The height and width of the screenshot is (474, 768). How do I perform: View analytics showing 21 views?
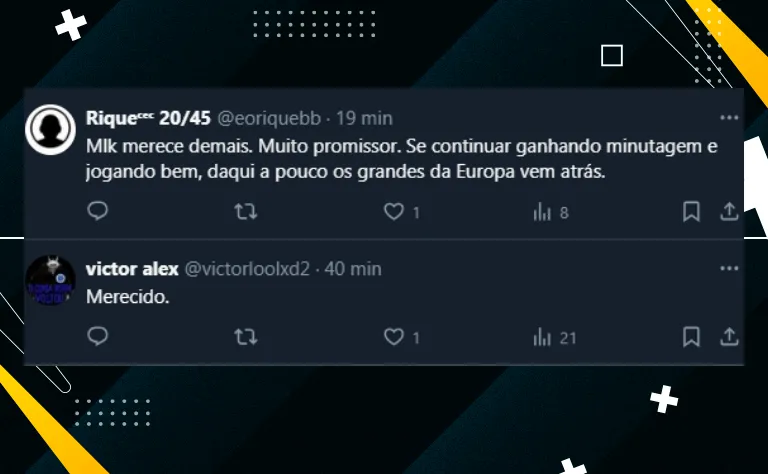point(554,338)
